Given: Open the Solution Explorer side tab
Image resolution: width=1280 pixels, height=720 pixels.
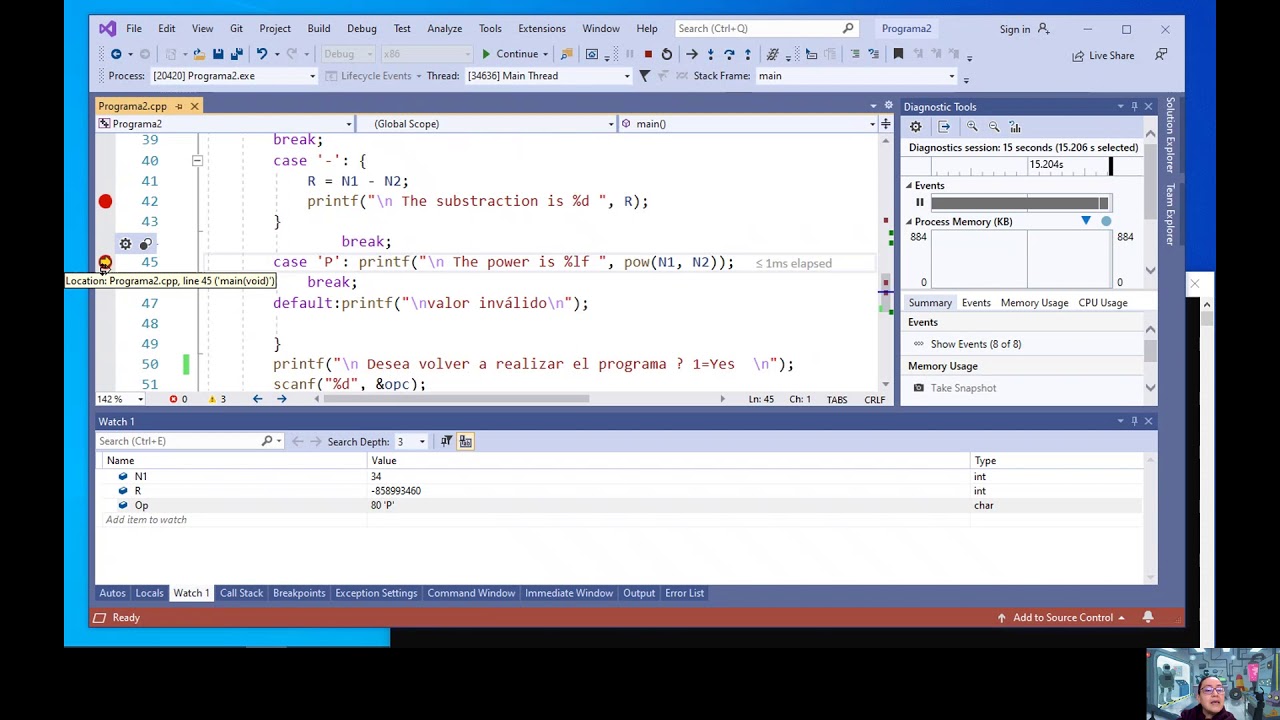Looking at the screenshot, I should [x=1170, y=135].
